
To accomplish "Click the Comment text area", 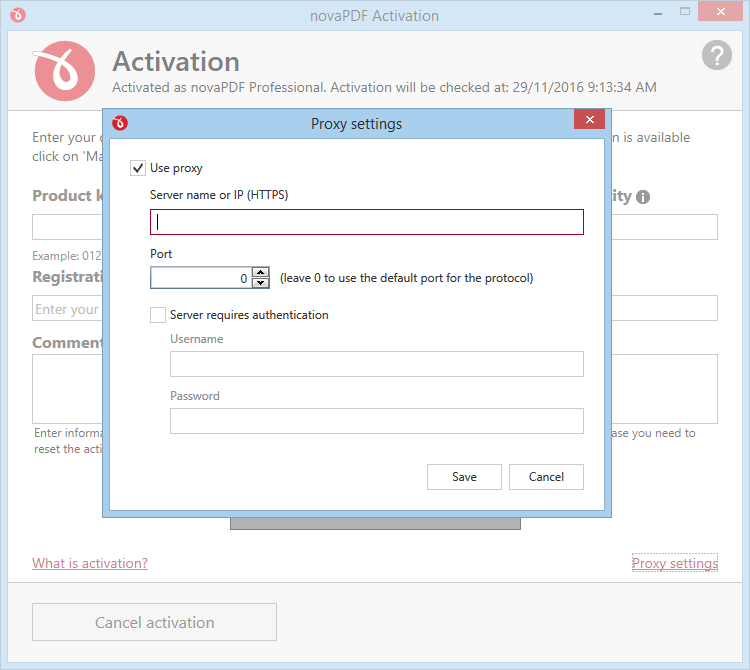I will point(67,389).
